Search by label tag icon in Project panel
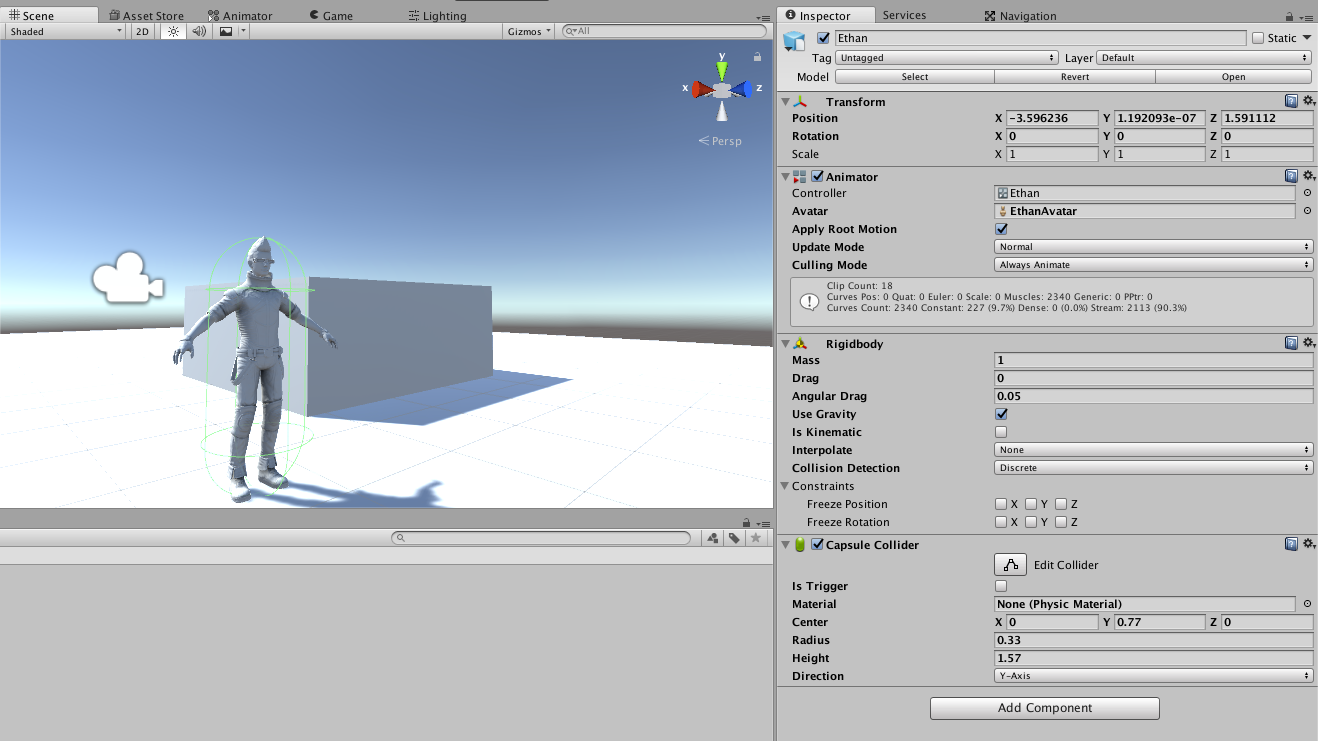The height and width of the screenshot is (741, 1318). 734,538
